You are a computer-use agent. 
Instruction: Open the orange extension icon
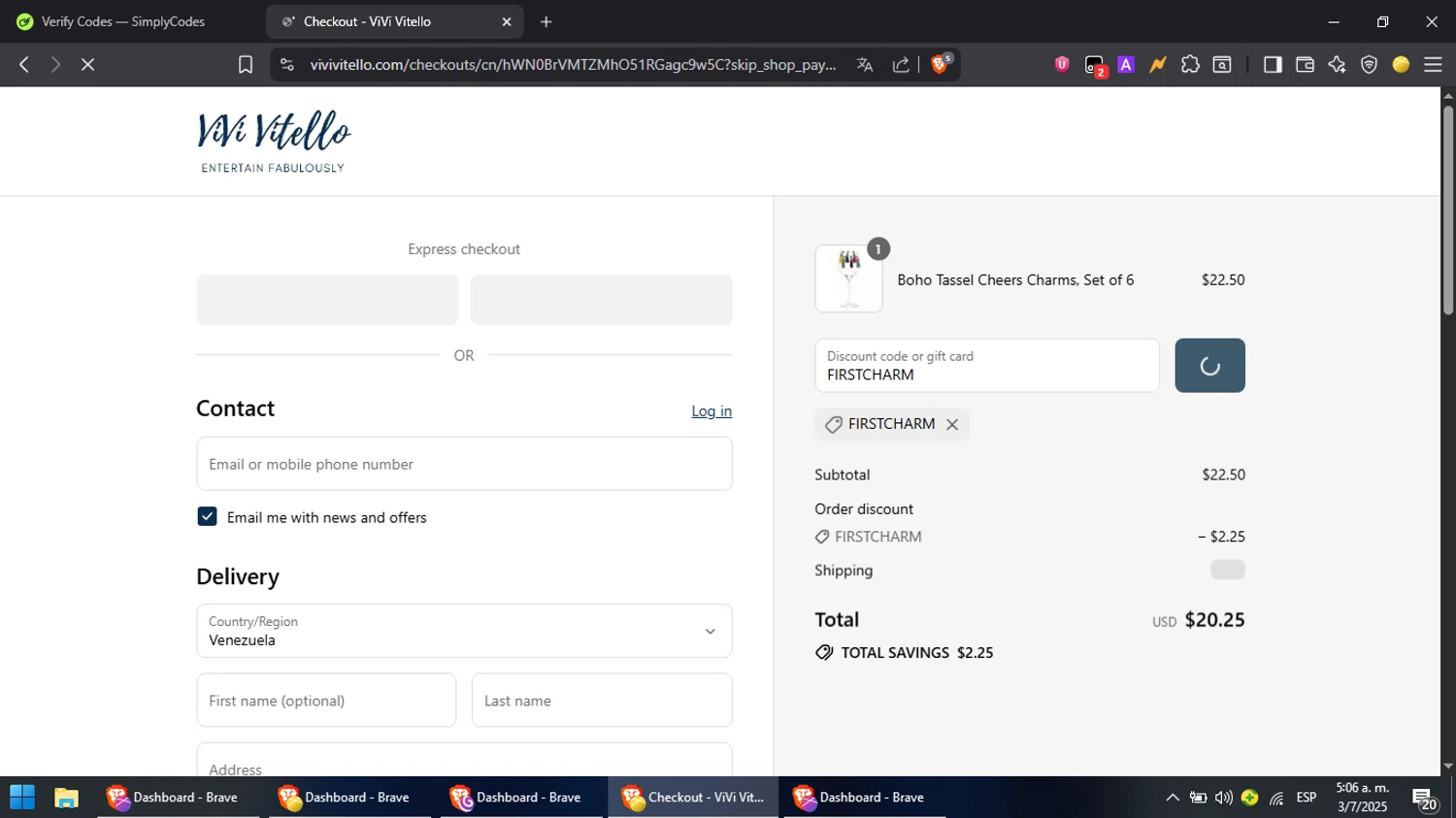[x=1158, y=65]
